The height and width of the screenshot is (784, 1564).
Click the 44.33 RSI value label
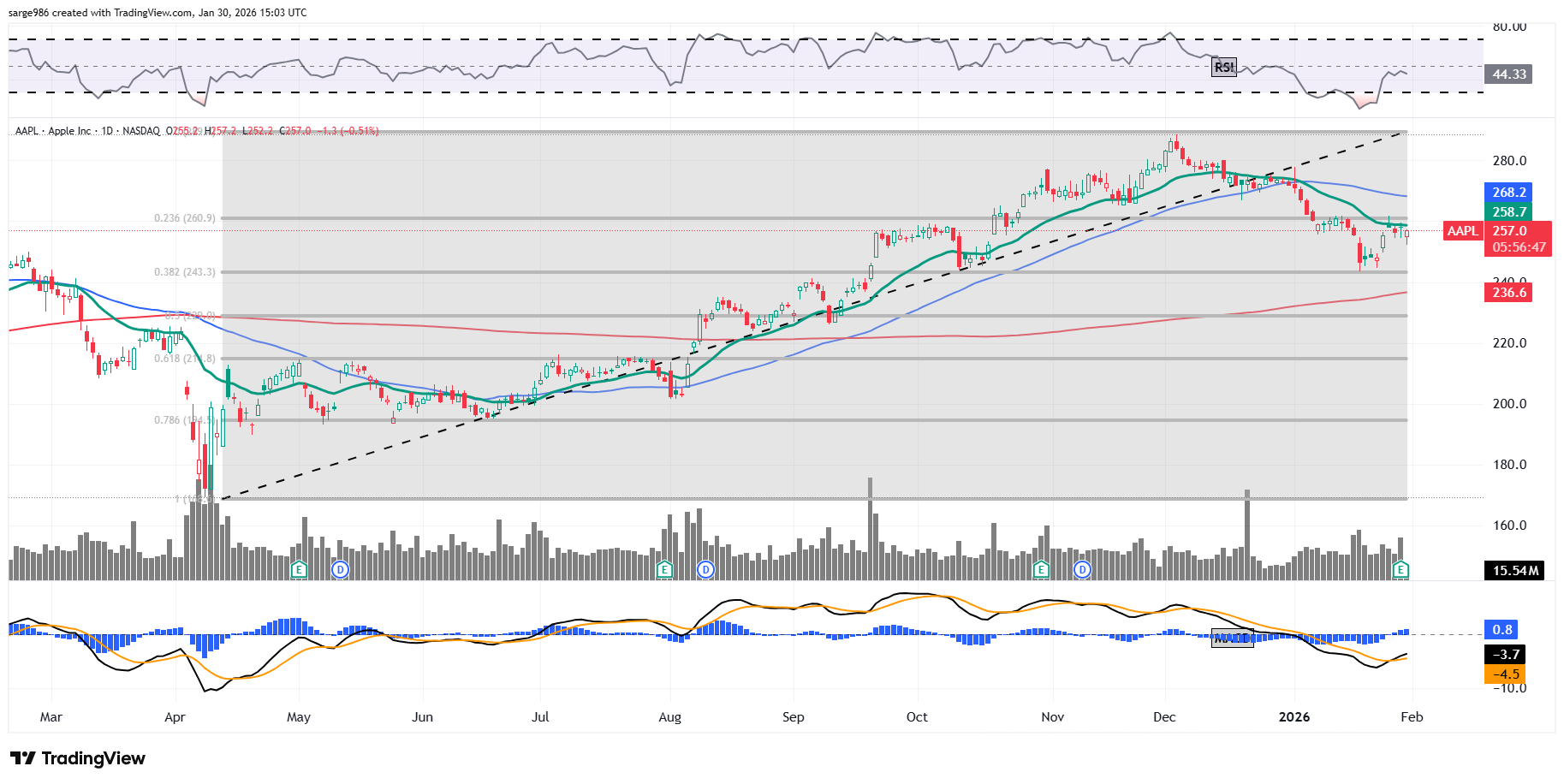click(1508, 74)
